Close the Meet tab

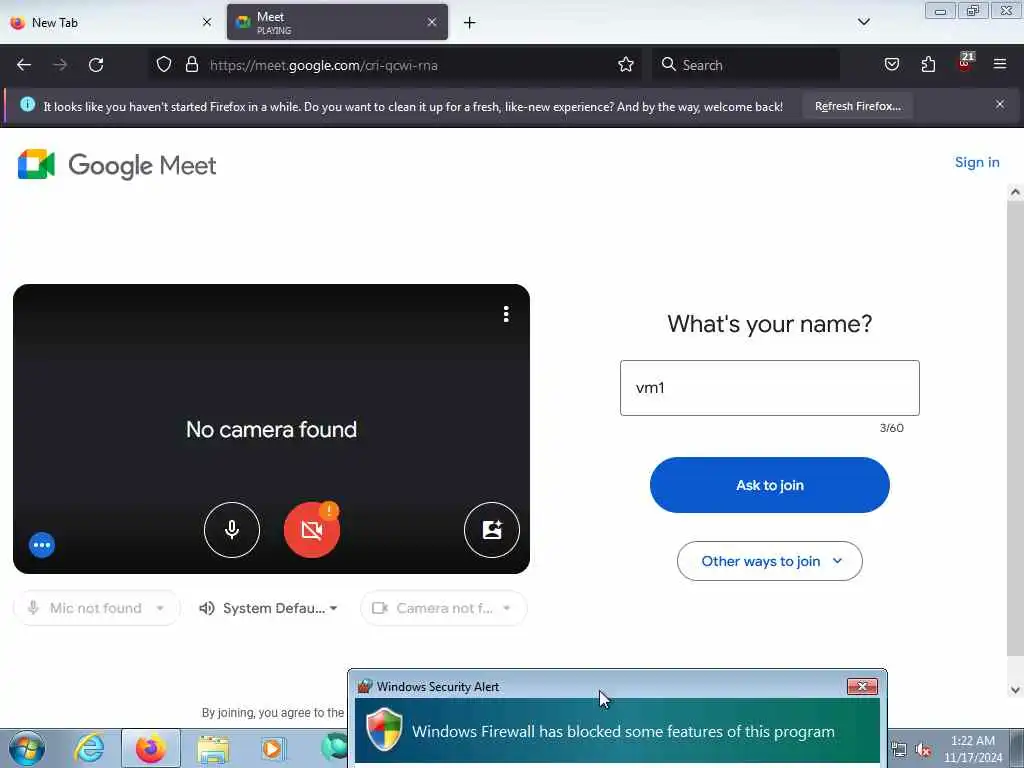tap(432, 22)
